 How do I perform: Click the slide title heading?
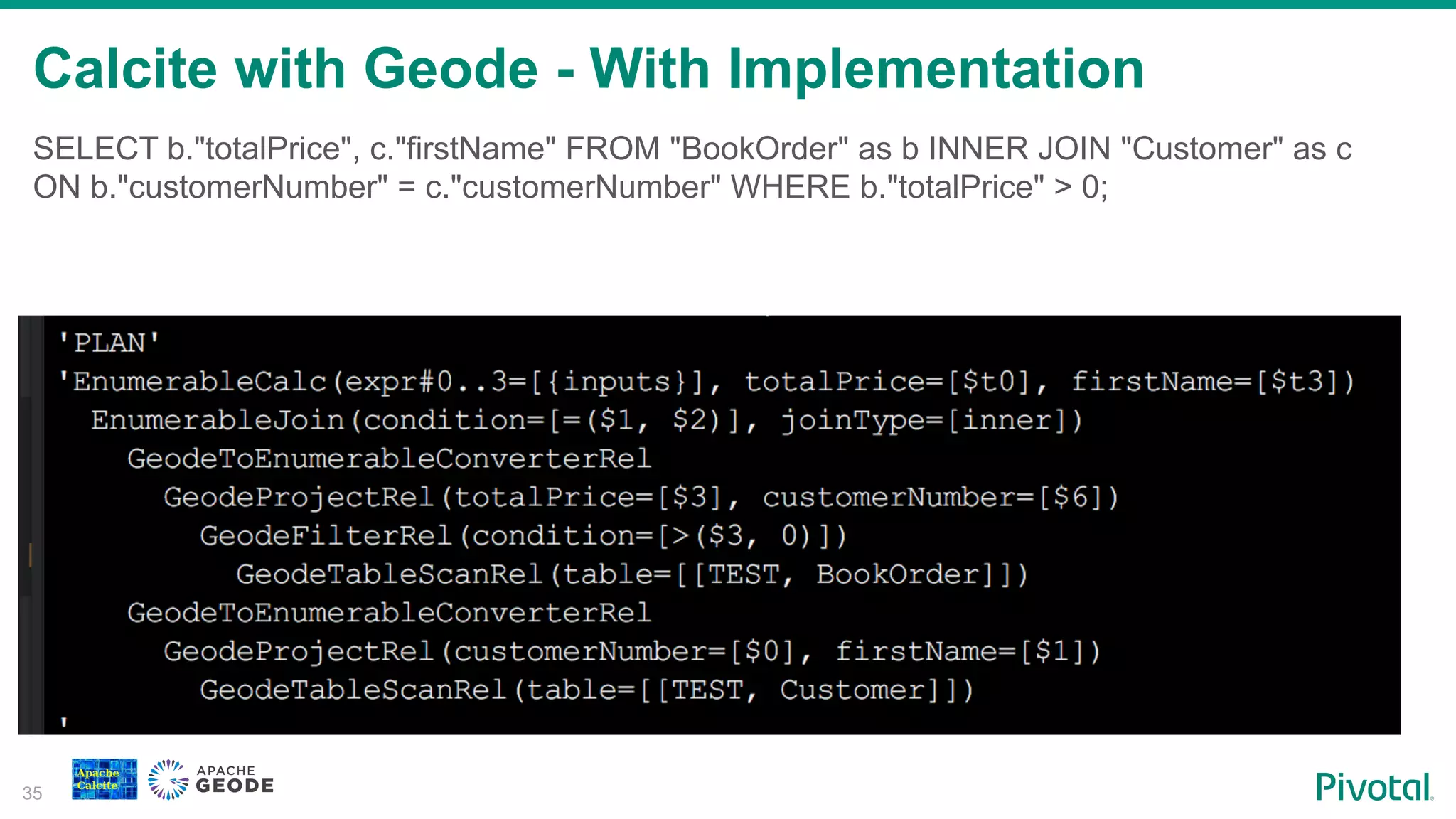click(x=589, y=69)
